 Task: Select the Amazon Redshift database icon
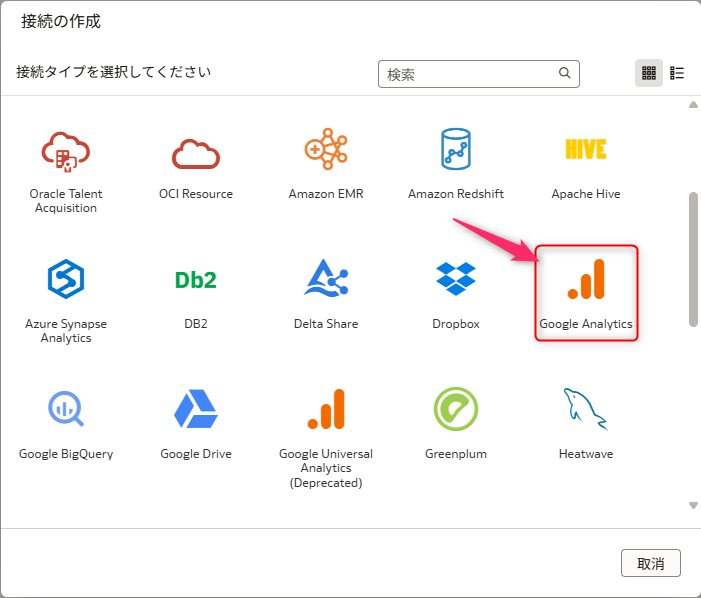coord(456,149)
